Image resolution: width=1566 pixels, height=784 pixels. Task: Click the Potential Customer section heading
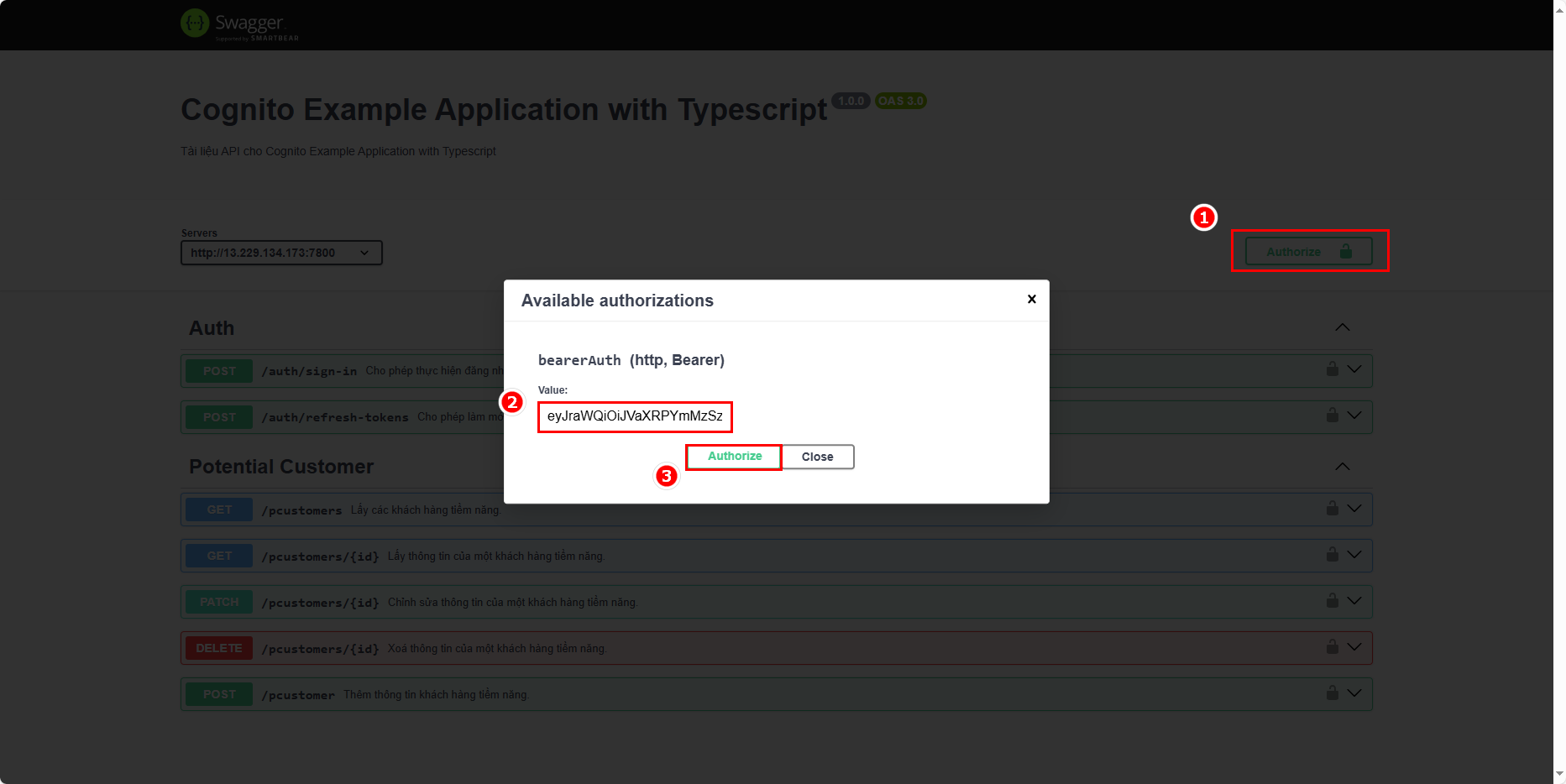click(281, 467)
